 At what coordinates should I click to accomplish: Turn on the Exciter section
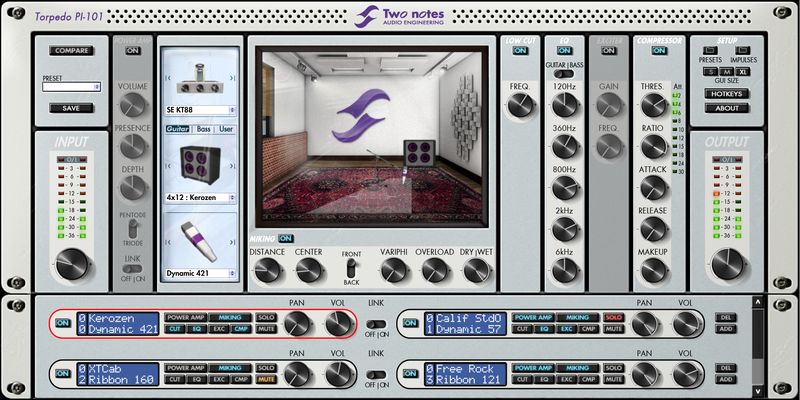point(608,50)
